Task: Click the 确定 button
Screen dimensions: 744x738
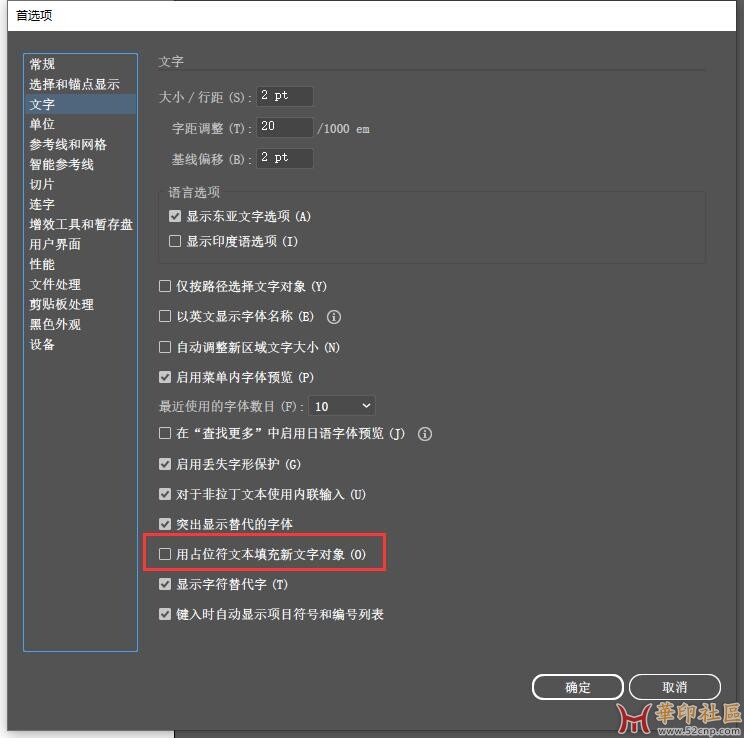Action: [578, 687]
